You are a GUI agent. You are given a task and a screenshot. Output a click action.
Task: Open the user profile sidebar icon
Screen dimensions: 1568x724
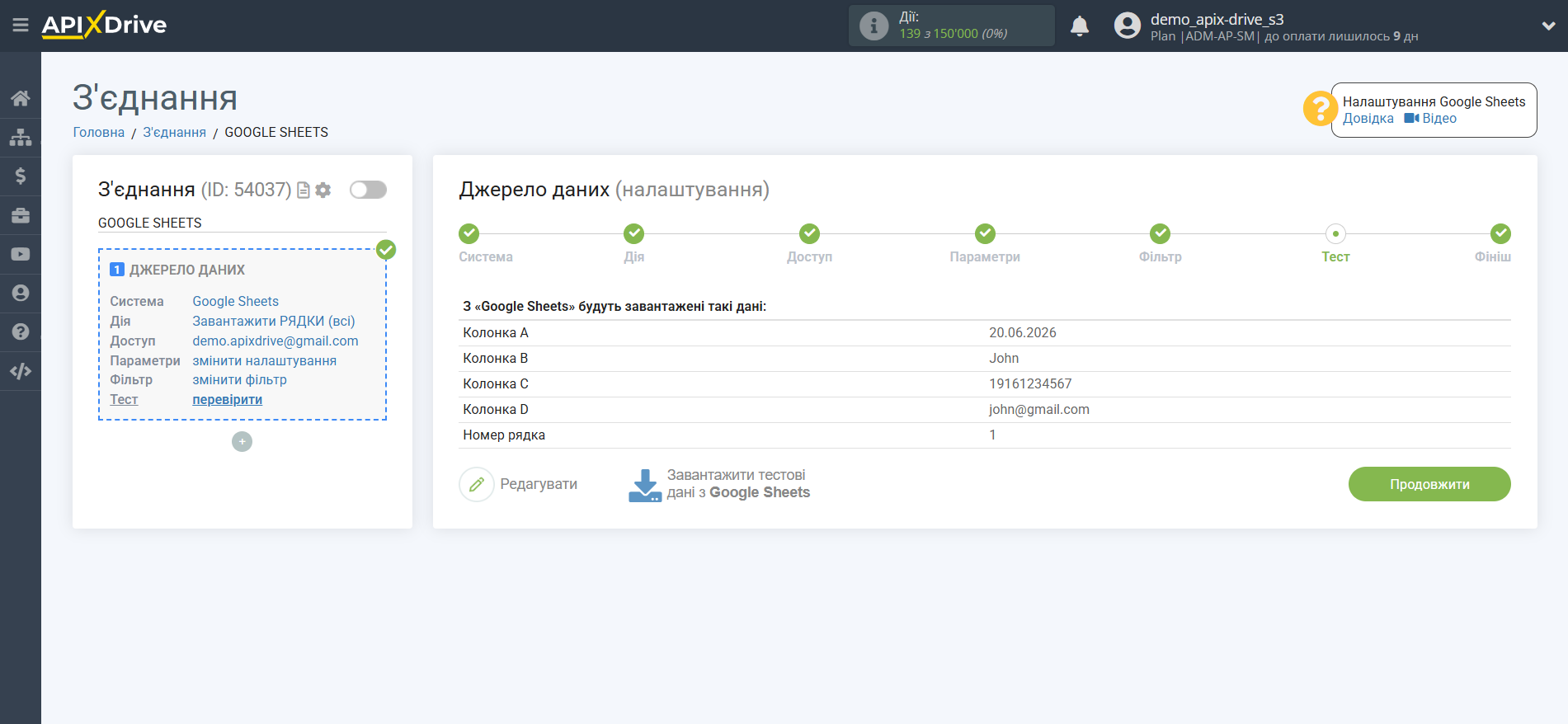(x=21, y=293)
